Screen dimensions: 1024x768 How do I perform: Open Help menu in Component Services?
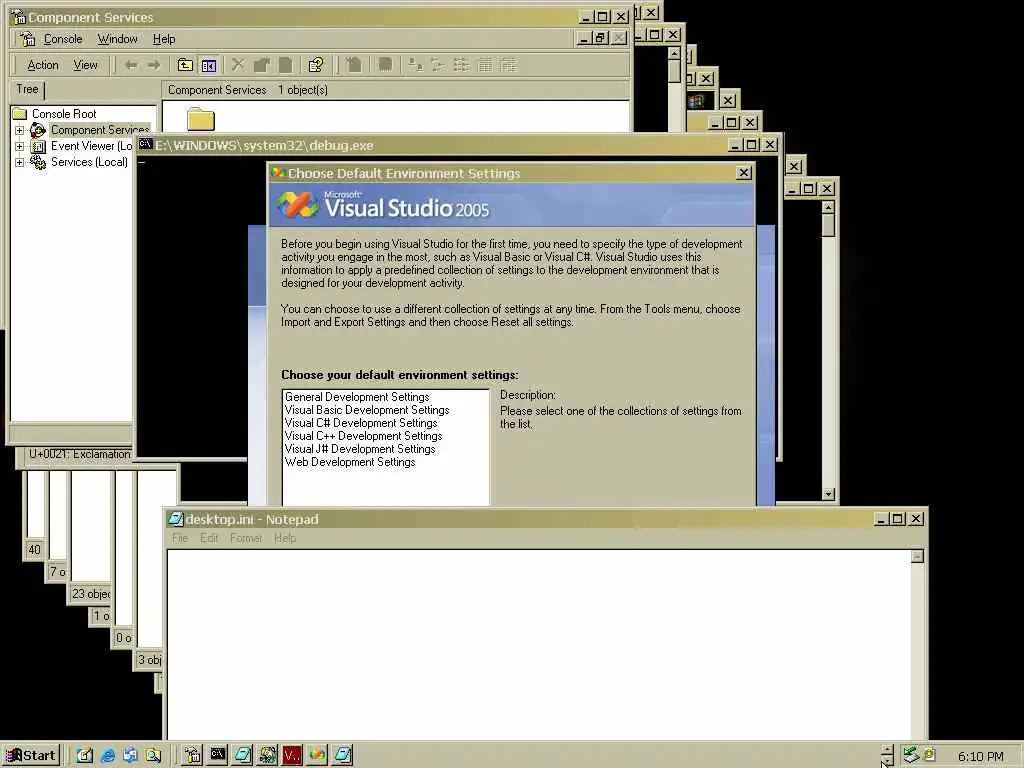(x=164, y=39)
